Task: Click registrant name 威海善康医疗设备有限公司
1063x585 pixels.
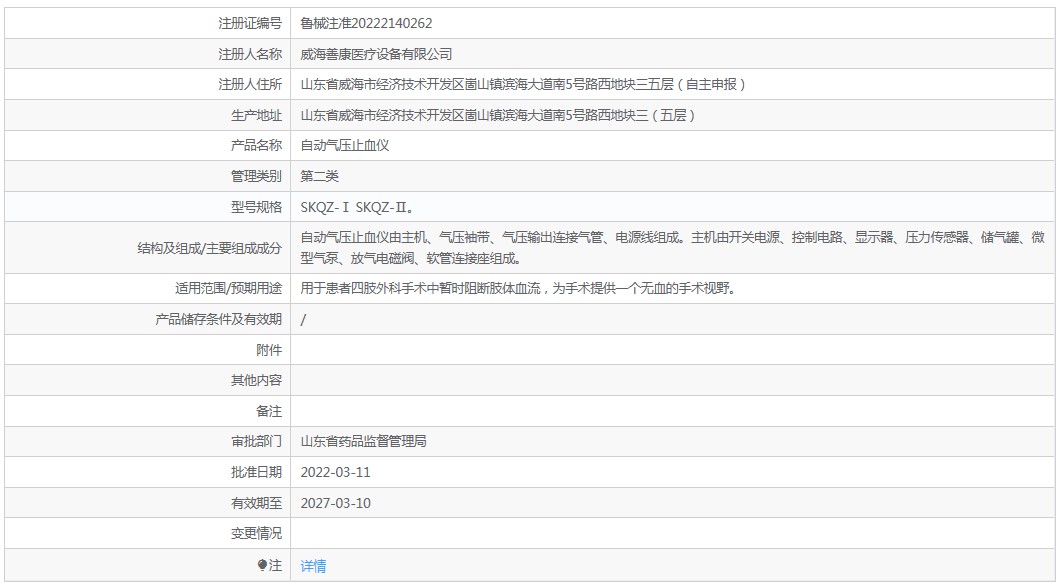Action: [x=376, y=54]
